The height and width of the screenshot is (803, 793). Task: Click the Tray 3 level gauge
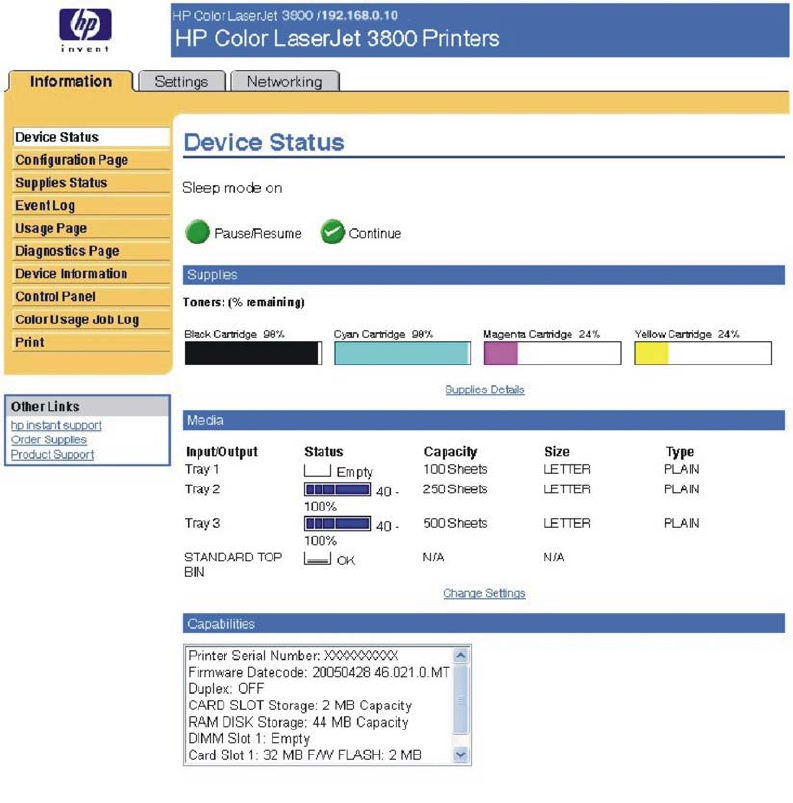(338, 523)
